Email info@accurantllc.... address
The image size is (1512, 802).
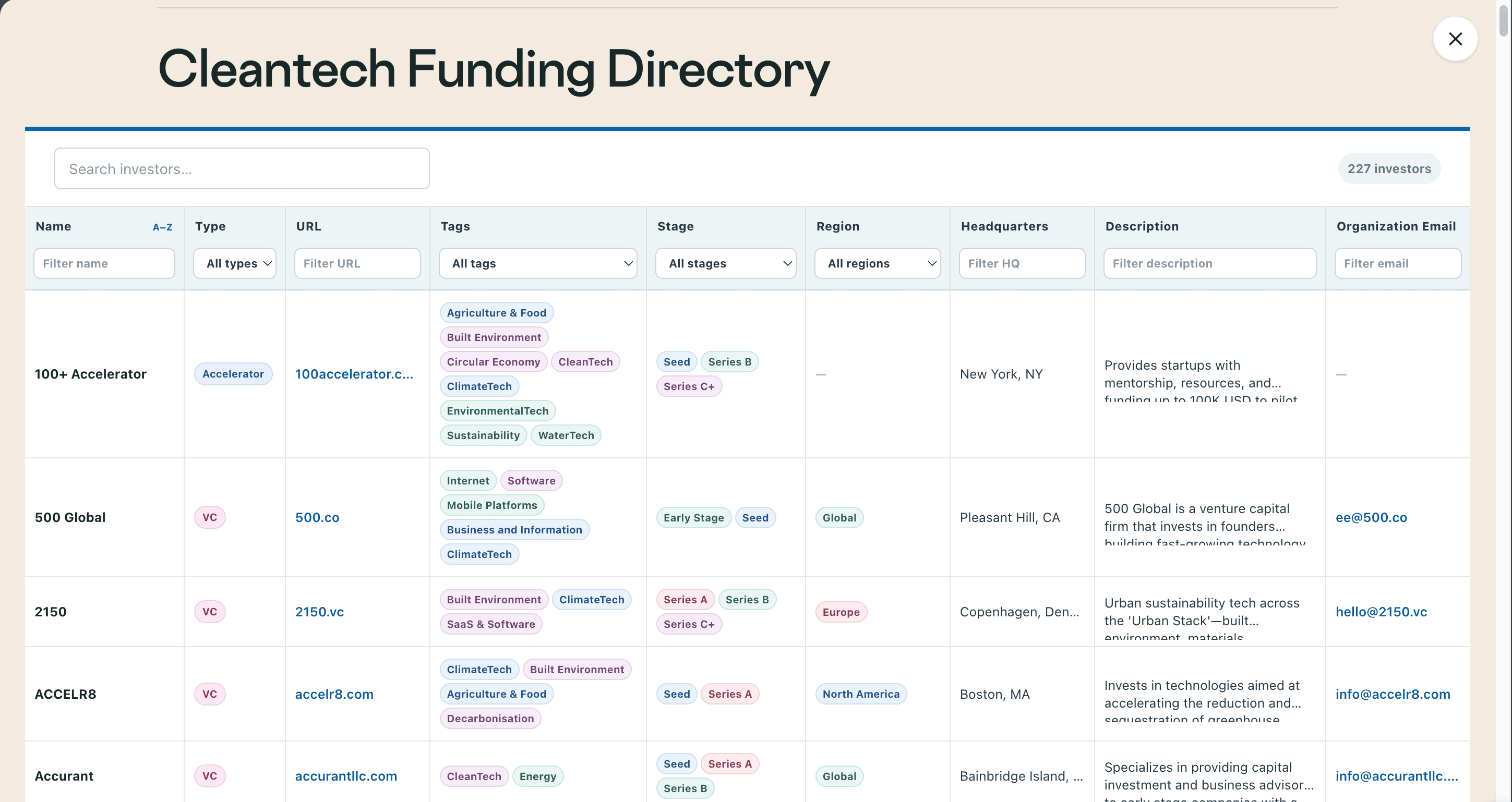1396,776
